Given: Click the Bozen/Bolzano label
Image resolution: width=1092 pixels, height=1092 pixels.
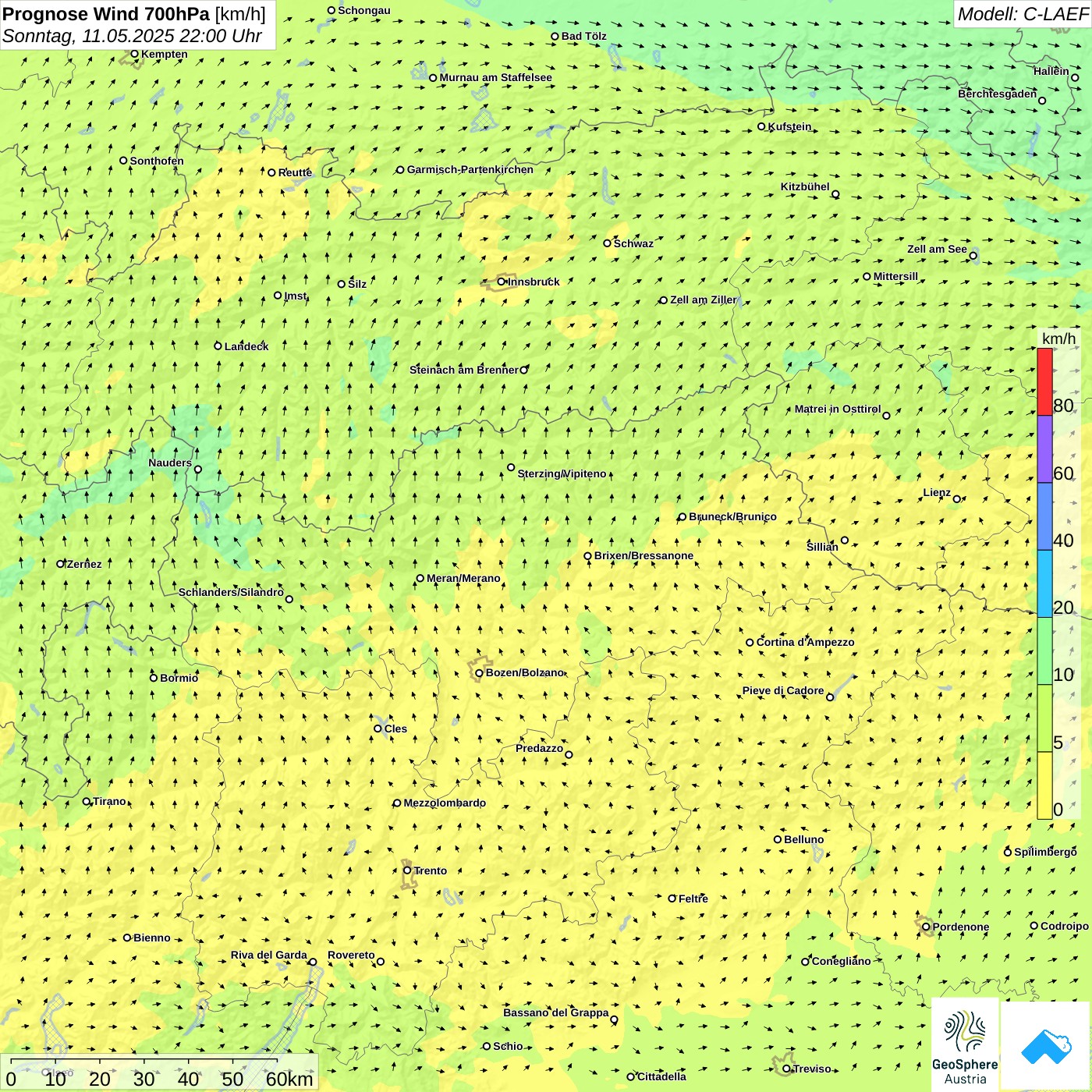Looking at the screenshot, I should [x=524, y=672].
